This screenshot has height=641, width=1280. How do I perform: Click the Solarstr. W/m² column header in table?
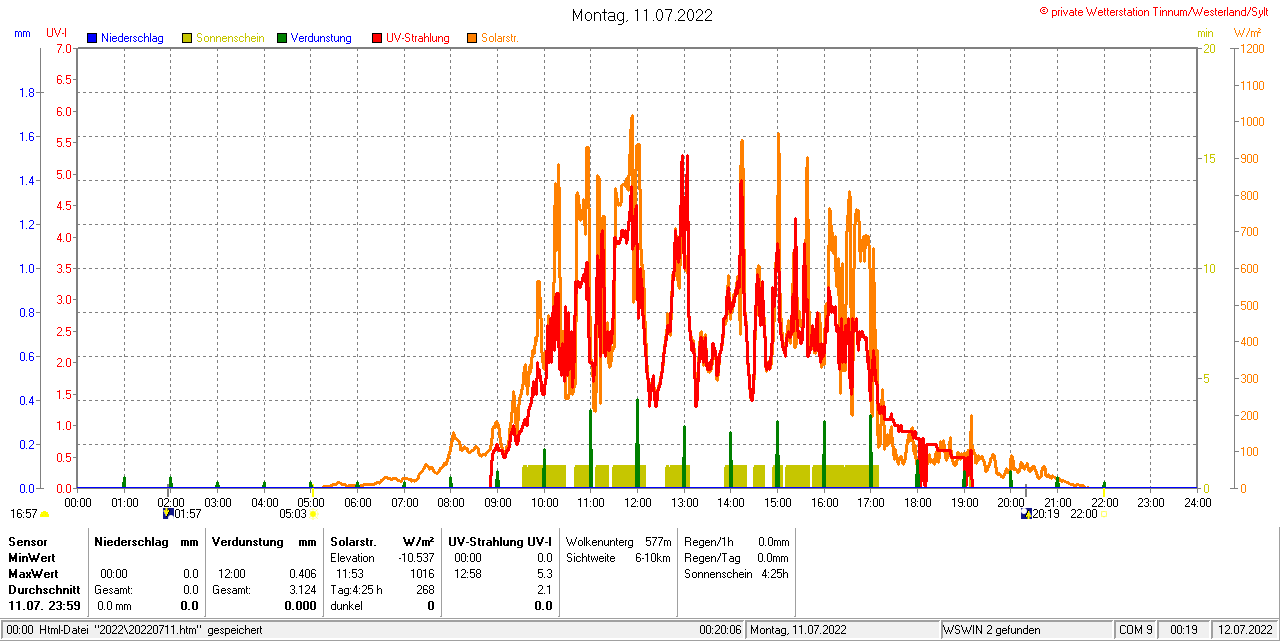(382, 541)
